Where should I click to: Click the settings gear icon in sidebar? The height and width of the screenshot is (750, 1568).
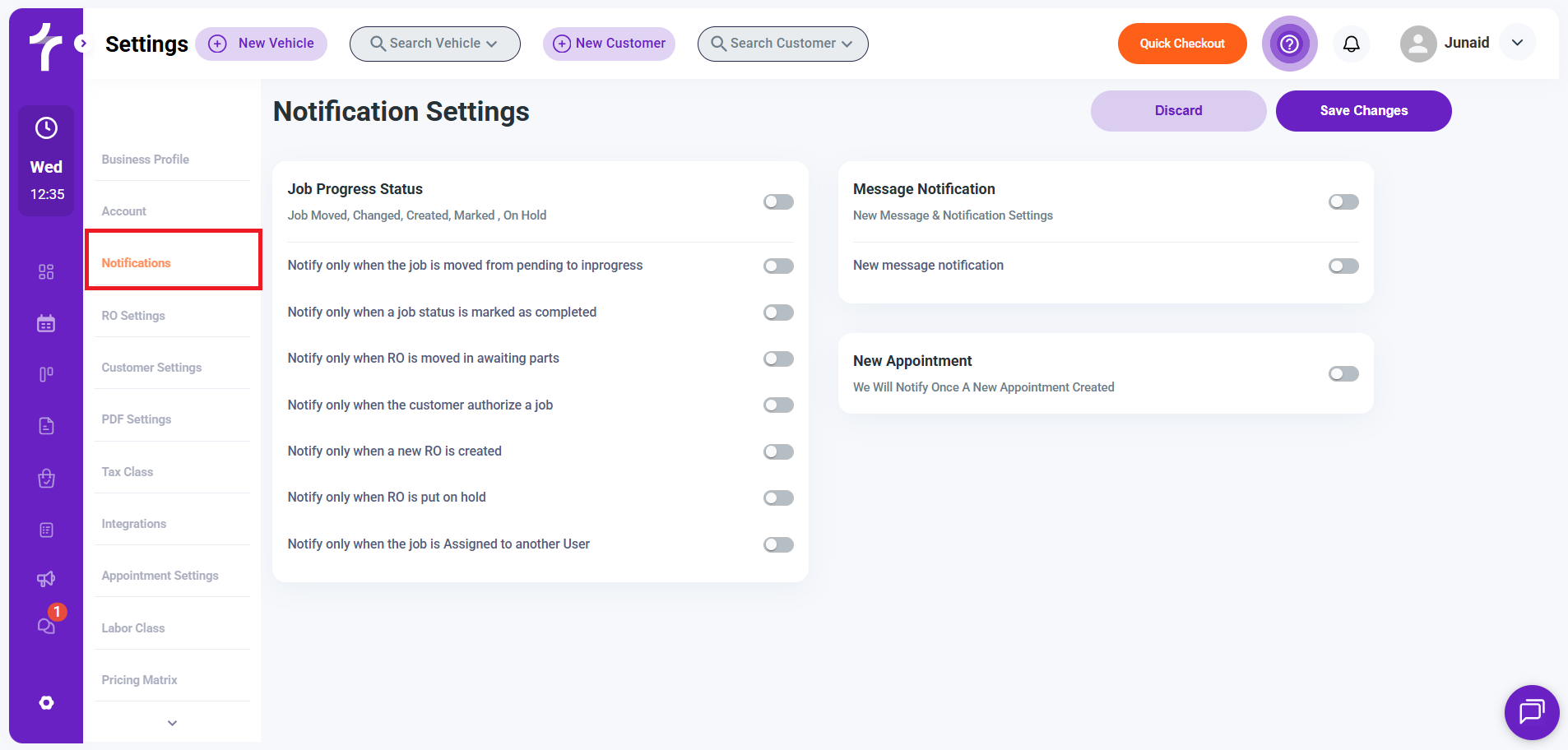pyautogui.click(x=46, y=702)
